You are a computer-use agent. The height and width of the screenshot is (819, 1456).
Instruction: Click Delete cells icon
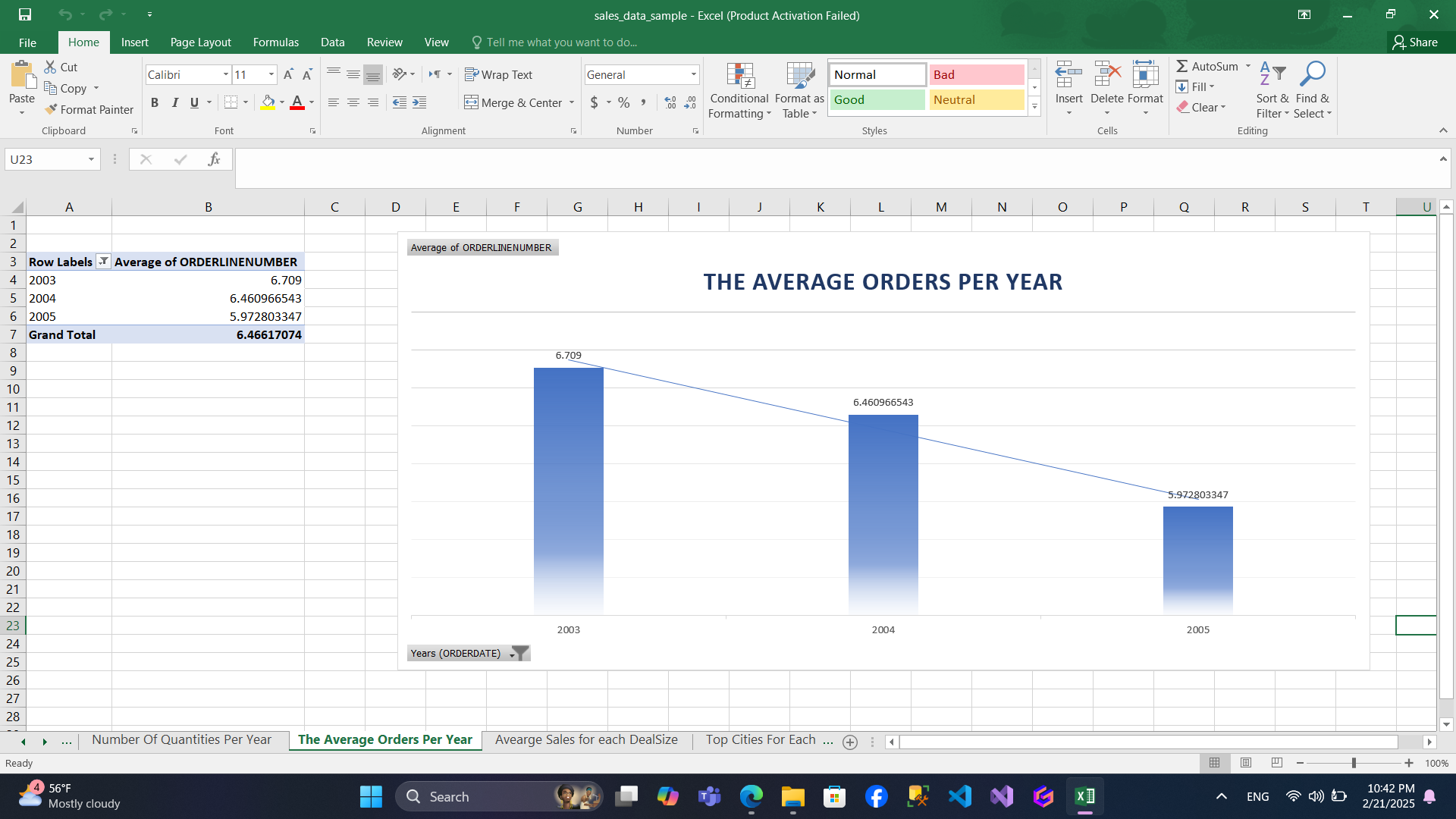point(1107,76)
